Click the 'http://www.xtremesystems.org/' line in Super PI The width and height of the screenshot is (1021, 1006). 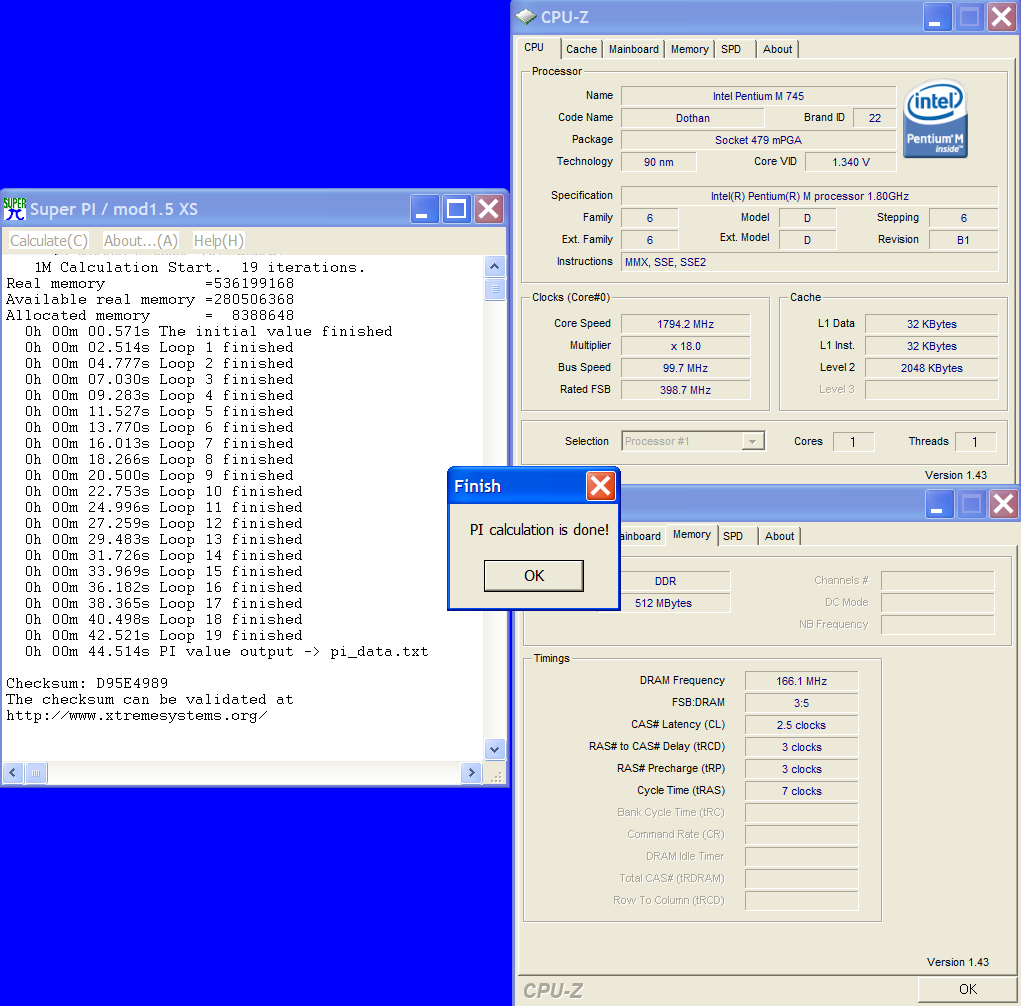[137, 716]
